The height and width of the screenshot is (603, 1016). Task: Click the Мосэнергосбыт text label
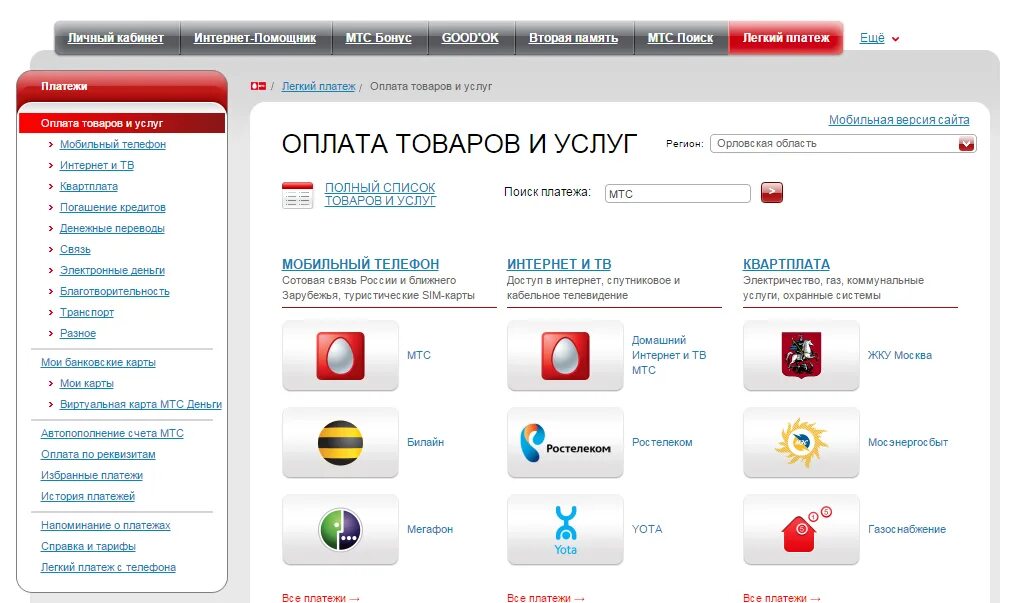point(908,442)
